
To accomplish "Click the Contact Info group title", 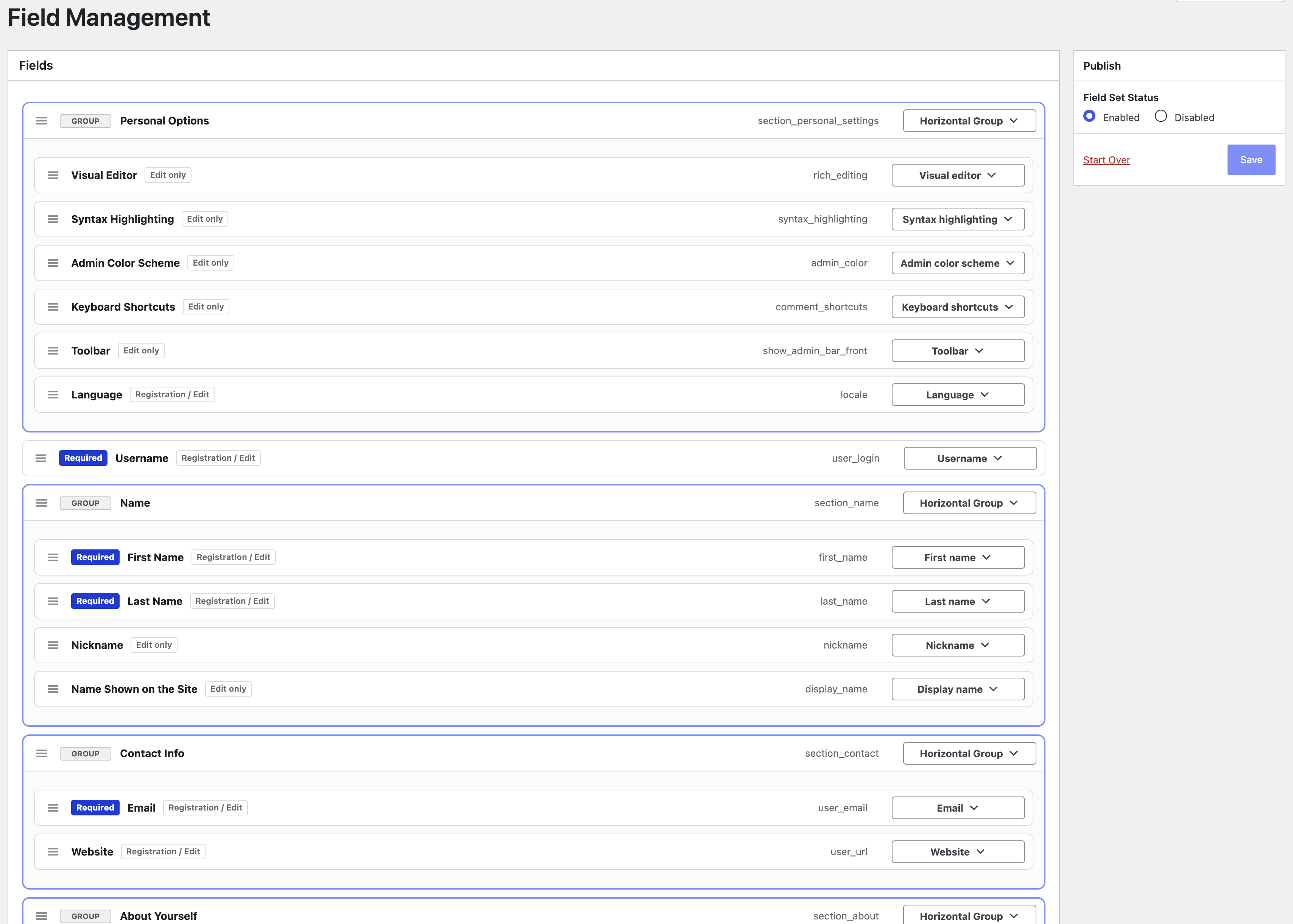I will click(x=152, y=753).
